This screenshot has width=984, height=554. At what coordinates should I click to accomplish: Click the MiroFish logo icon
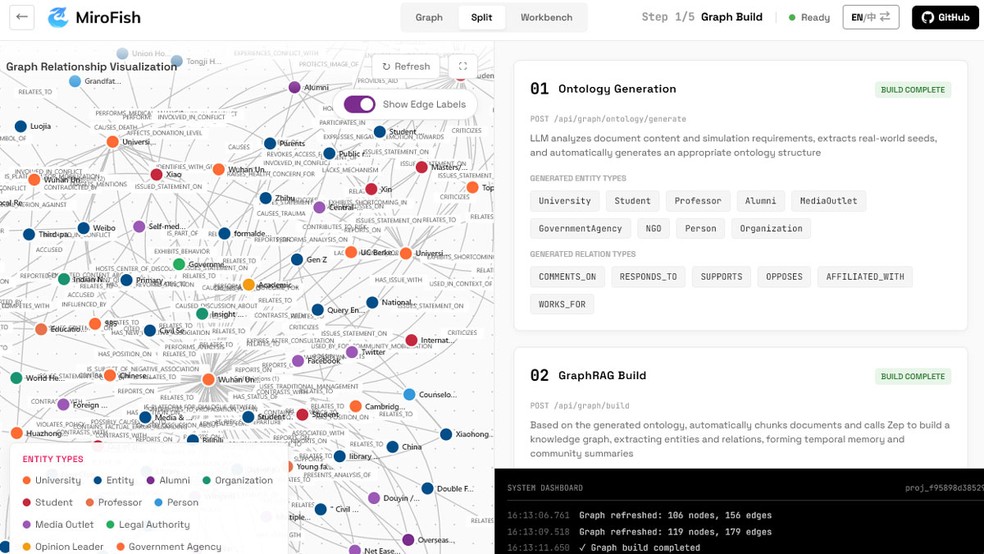pos(59,17)
